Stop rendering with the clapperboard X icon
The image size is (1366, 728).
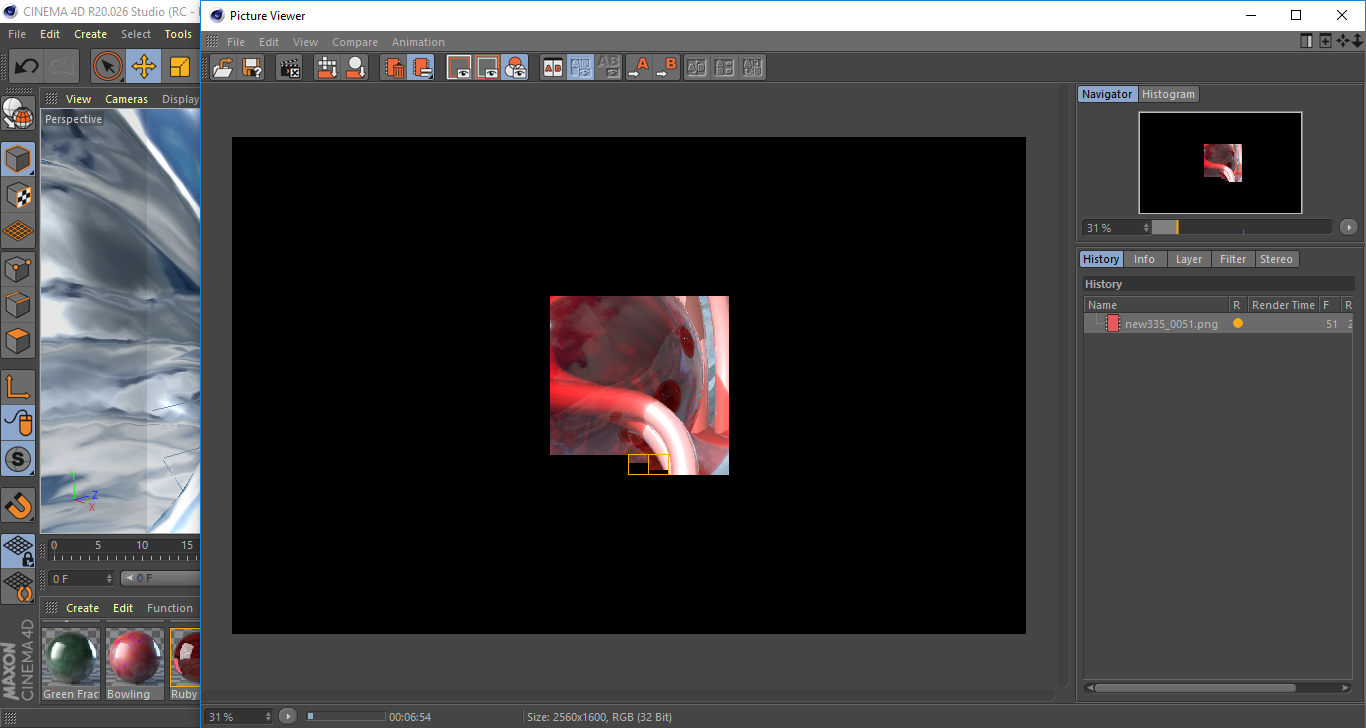pos(290,67)
